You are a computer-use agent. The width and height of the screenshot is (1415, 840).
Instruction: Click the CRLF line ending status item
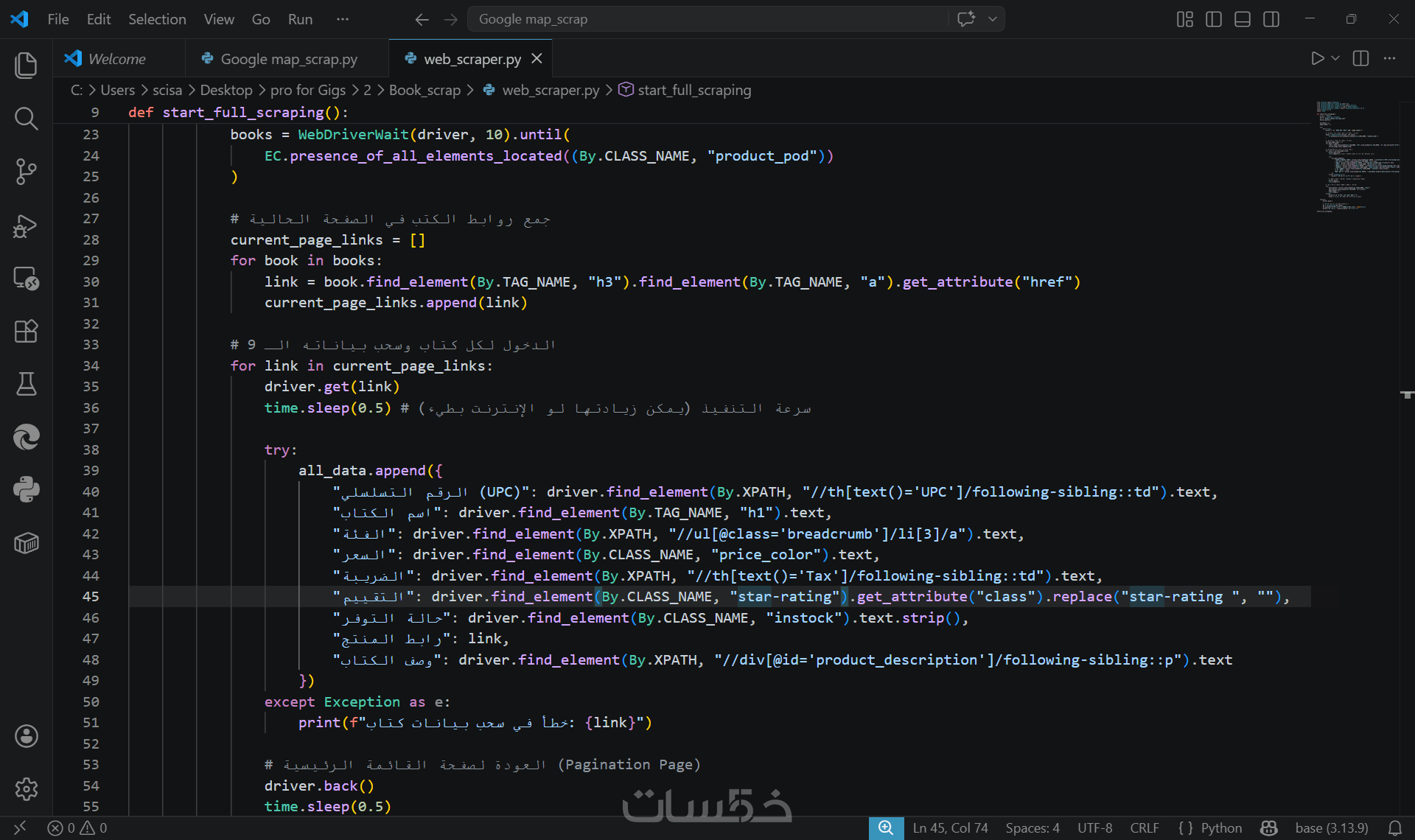[x=1144, y=827]
